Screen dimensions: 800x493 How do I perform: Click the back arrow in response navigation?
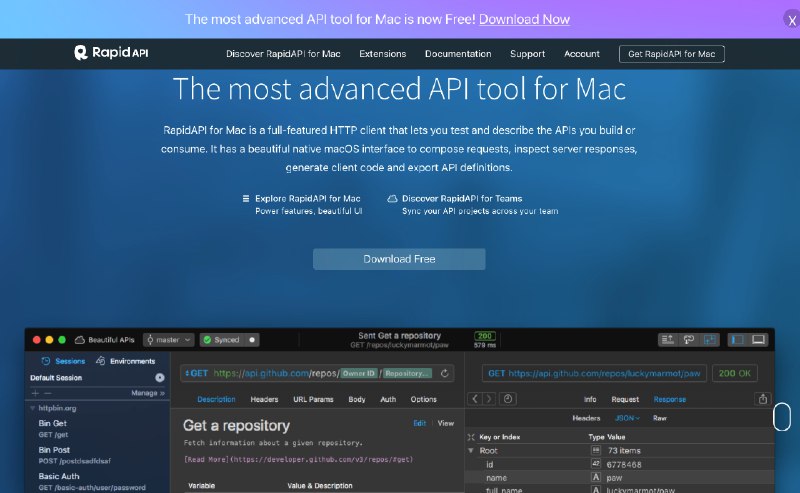(x=476, y=399)
